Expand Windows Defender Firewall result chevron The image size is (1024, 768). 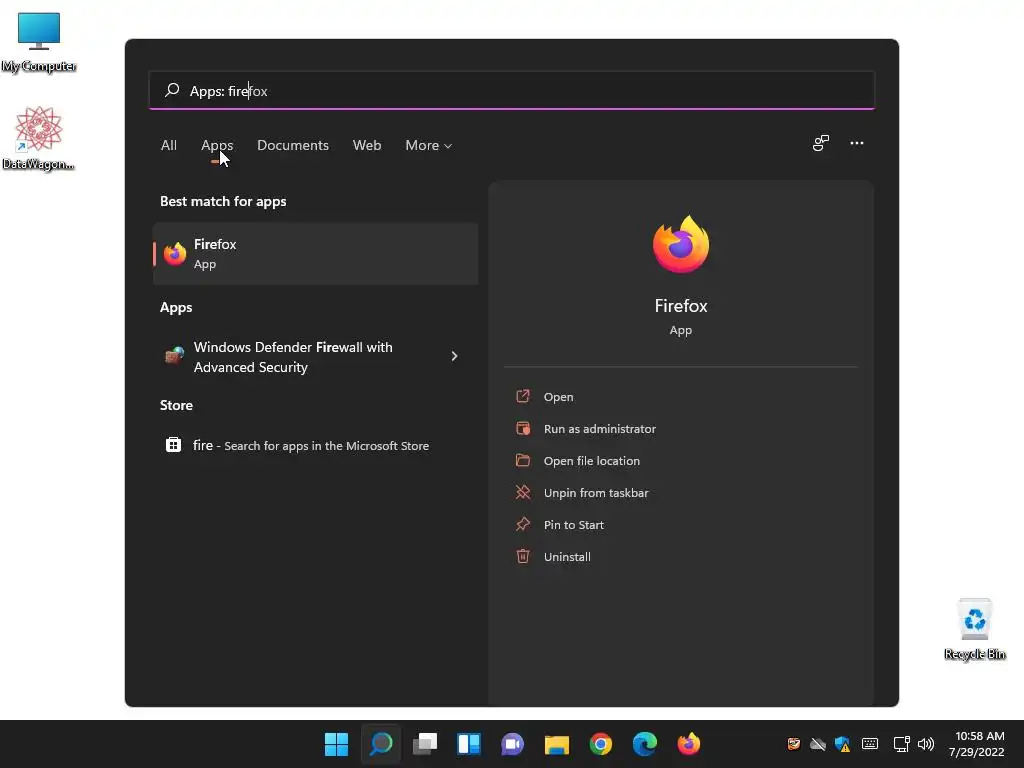(454, 356)
